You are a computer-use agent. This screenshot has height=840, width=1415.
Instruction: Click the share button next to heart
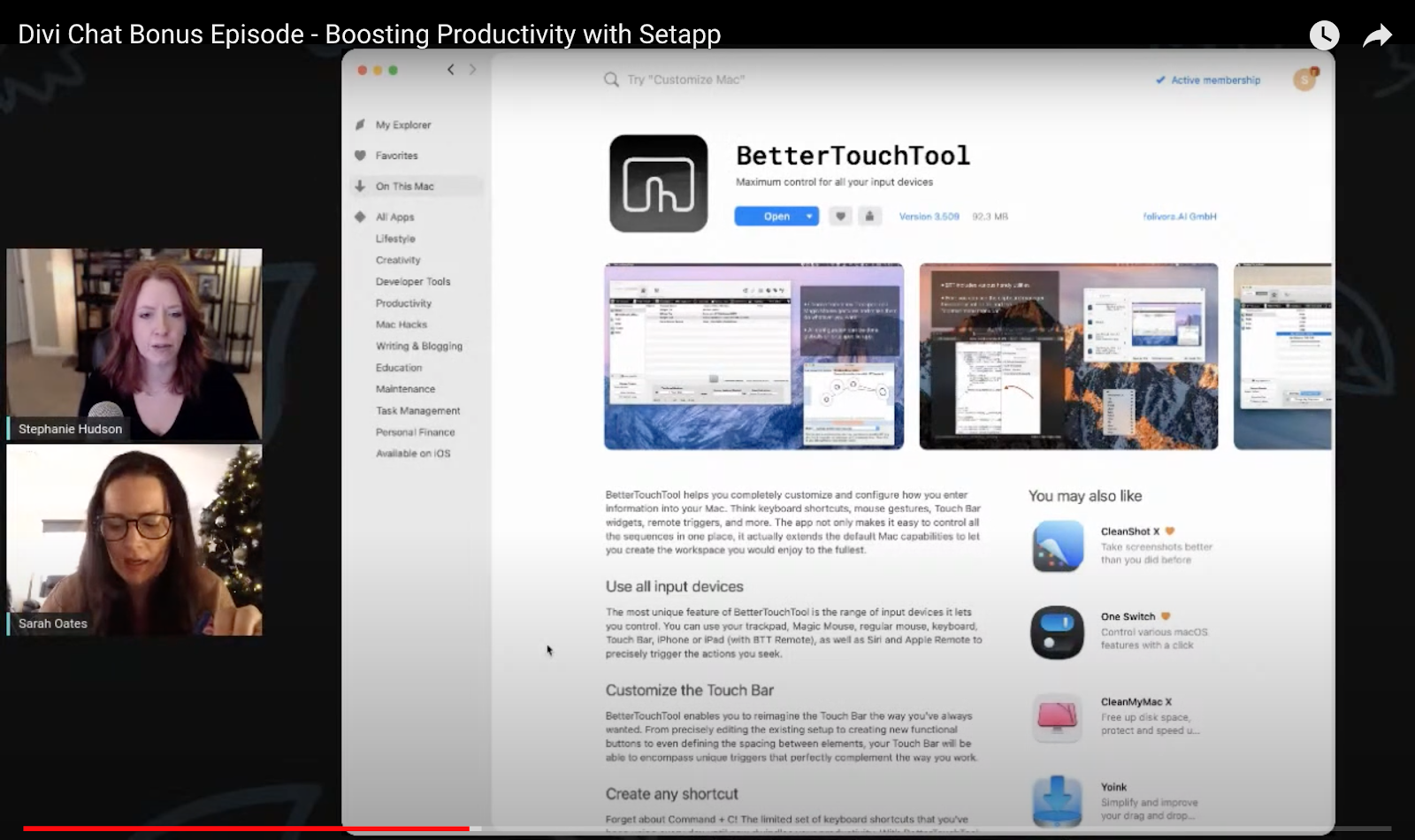coord(870,217)
